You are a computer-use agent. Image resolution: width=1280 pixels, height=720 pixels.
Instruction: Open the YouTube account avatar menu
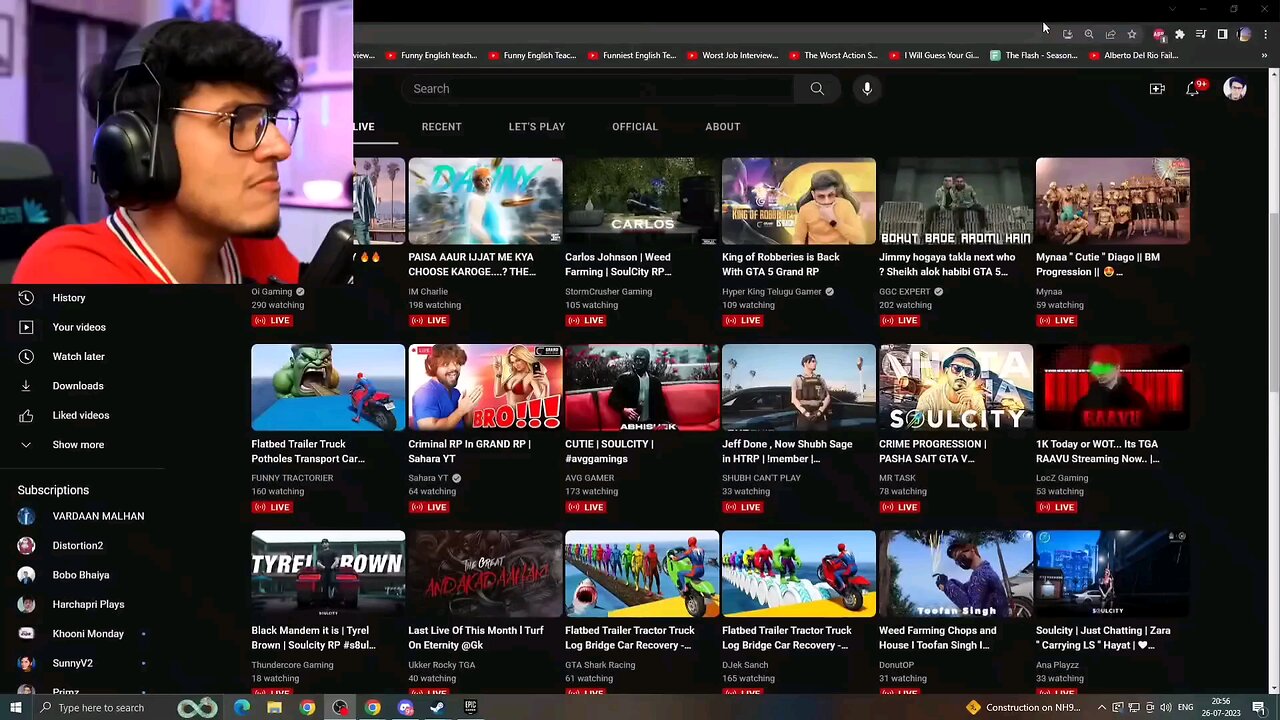[1235, 89]
